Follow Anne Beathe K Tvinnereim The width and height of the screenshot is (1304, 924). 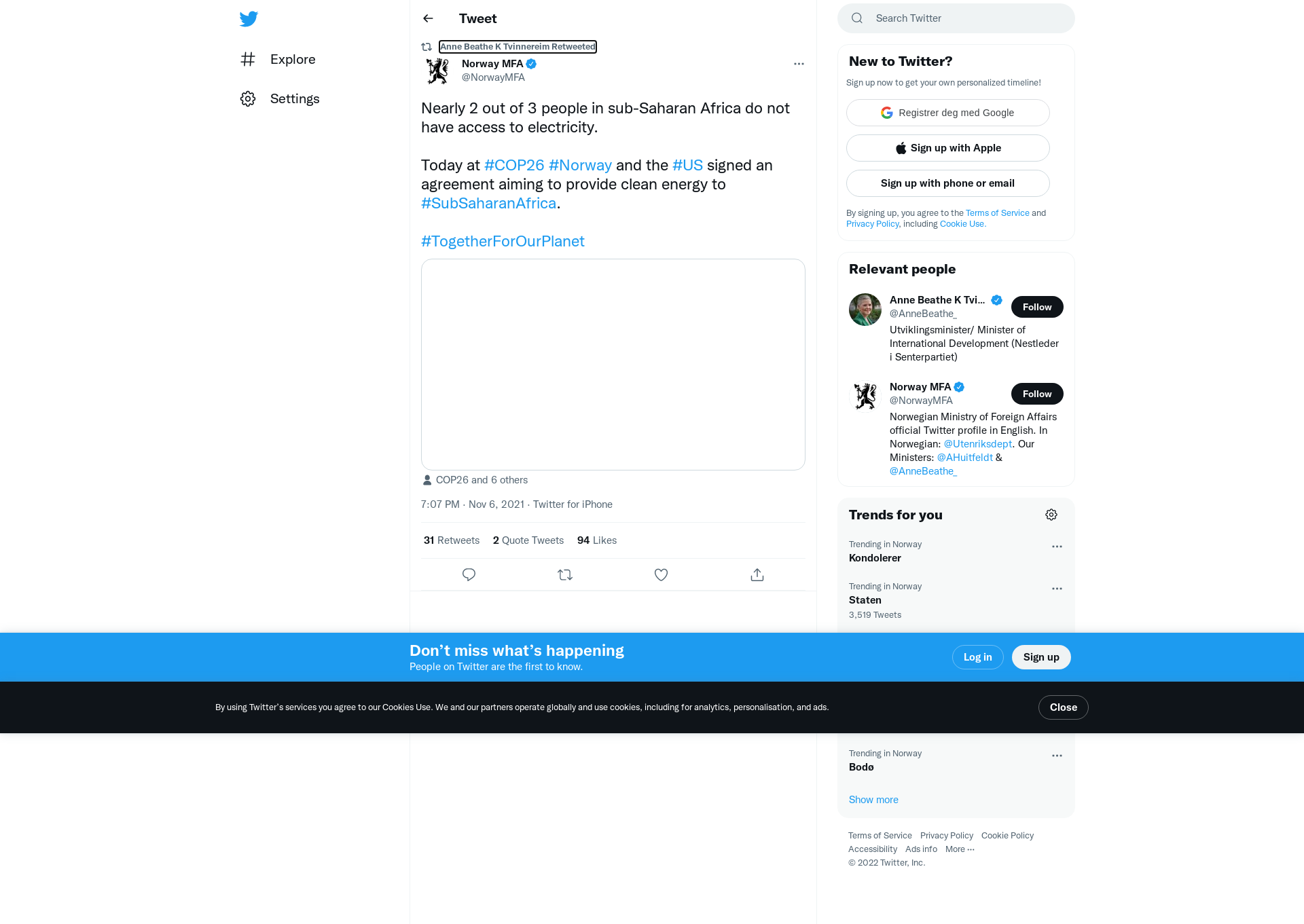click(1037, 307)
